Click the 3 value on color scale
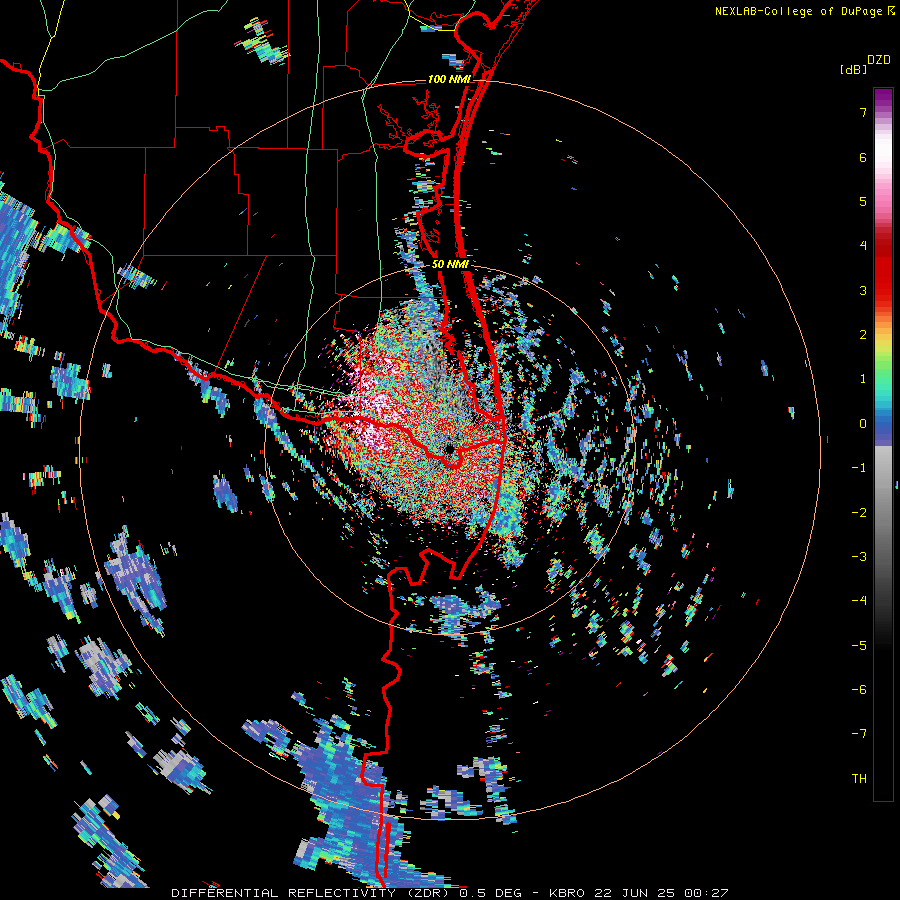The width and height of the screenshot is (900, 900). point(863,290)
